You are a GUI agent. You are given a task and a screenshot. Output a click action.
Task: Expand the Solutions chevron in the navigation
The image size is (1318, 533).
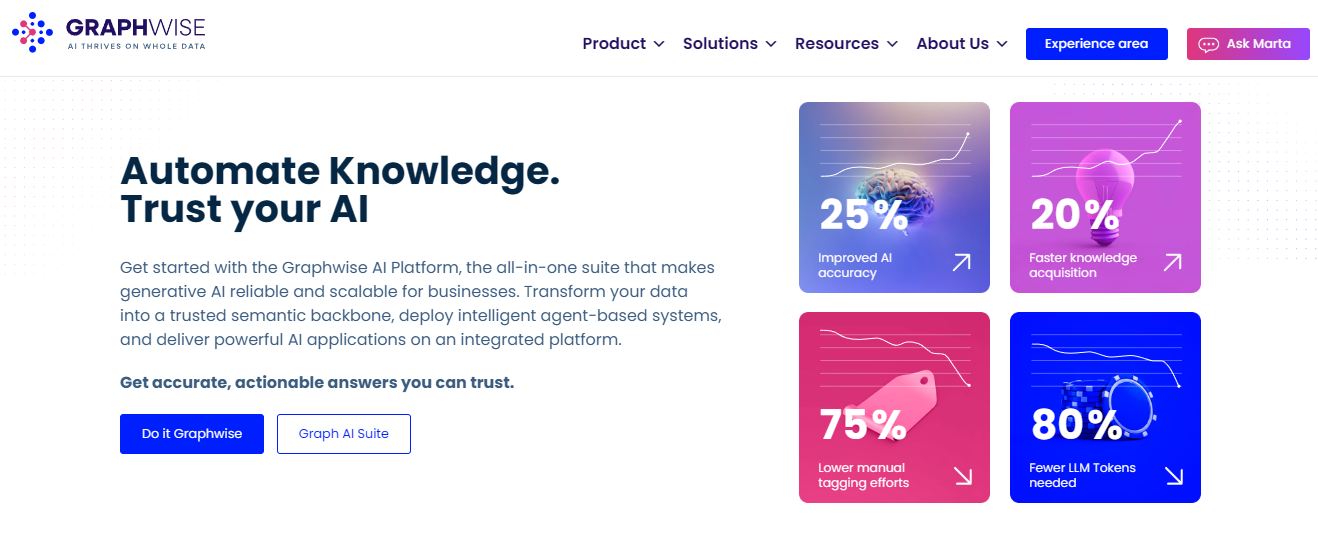(x=771, y=44)
